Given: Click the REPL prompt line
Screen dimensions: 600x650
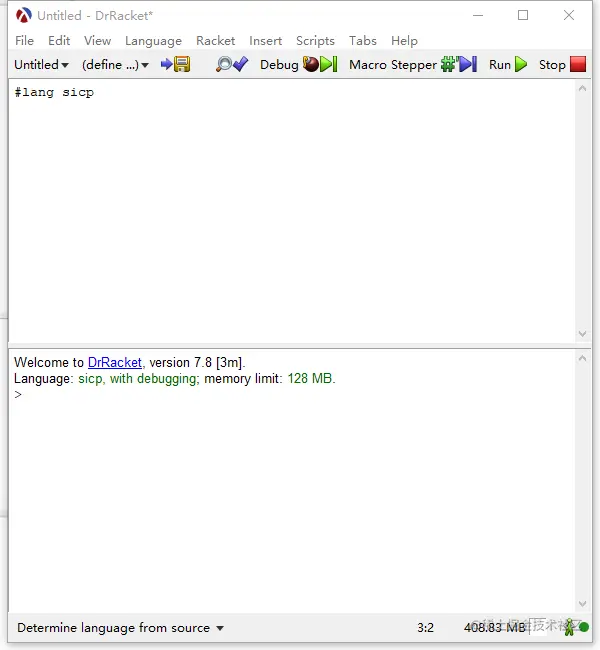Looking at the screenshot, I should coord(18,394).
